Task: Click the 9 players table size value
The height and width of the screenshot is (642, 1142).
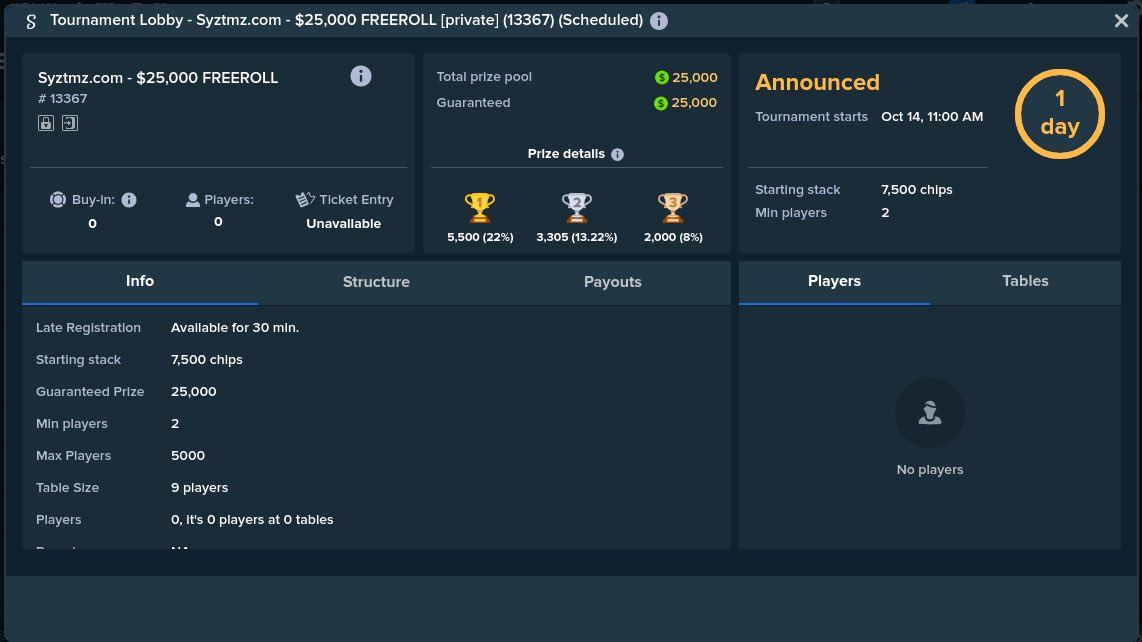Action: coord(200,488)
